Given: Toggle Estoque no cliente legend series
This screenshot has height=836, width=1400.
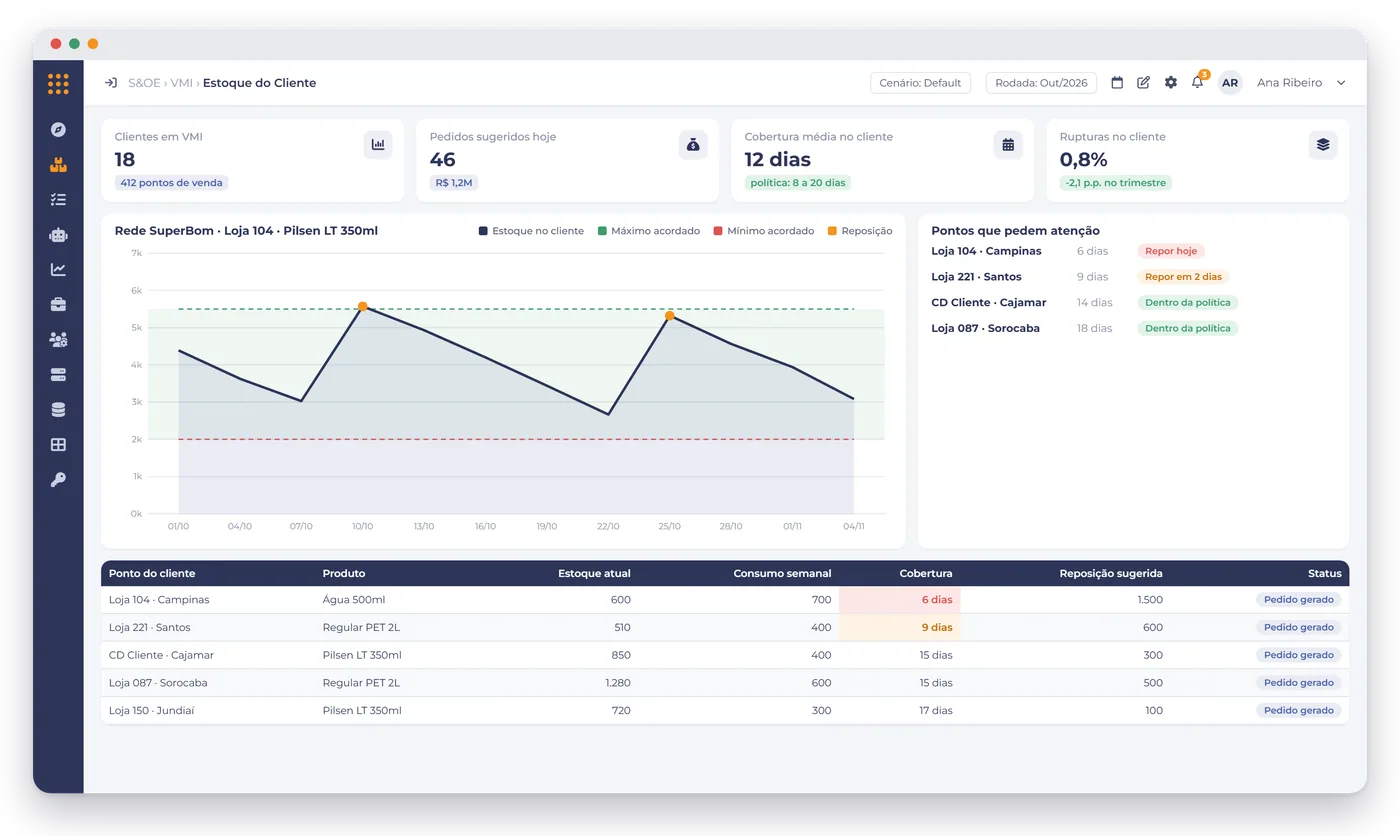Looking at the screenshot, I should [x=531, y=231].
